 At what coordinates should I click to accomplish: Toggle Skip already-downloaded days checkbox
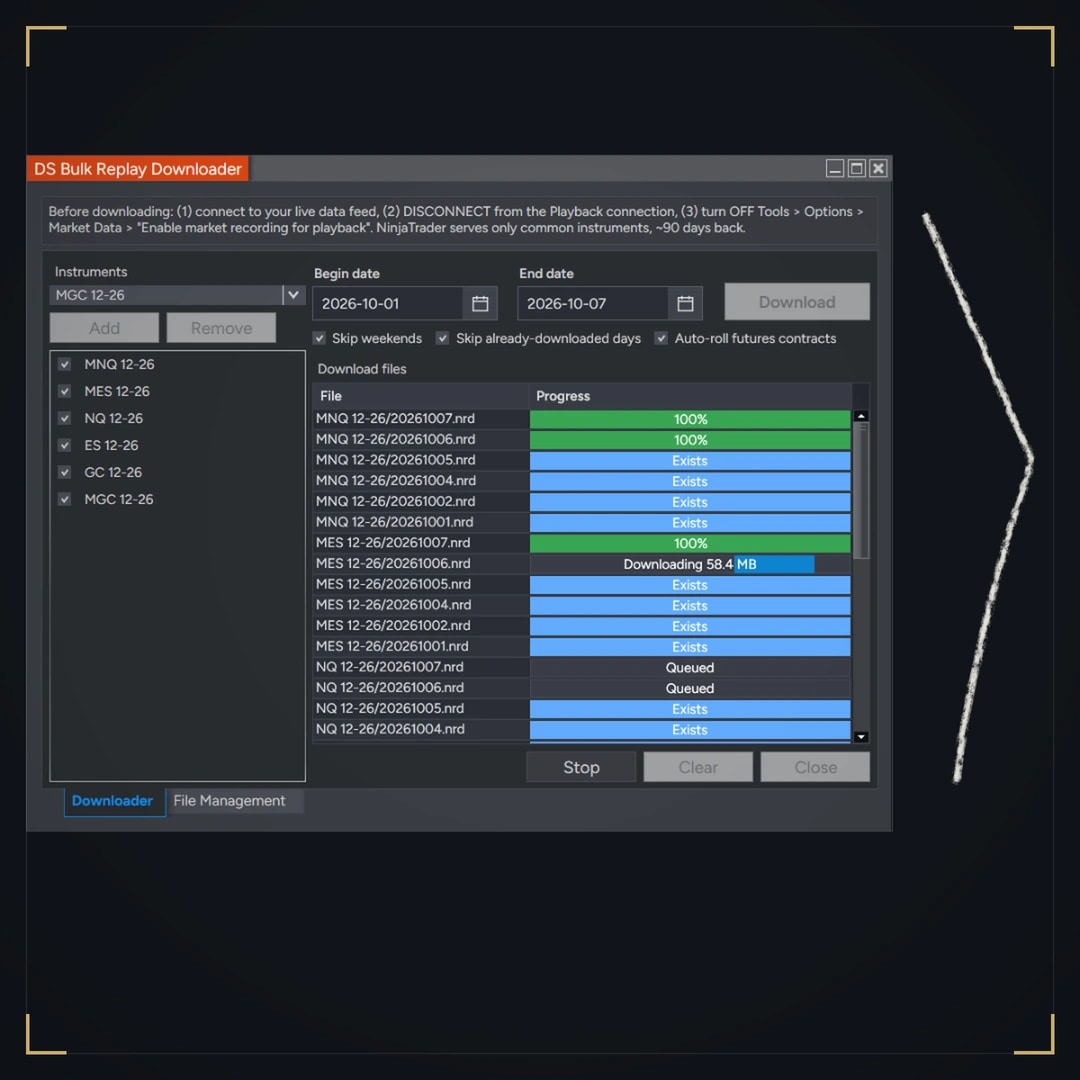pos(443,338)
